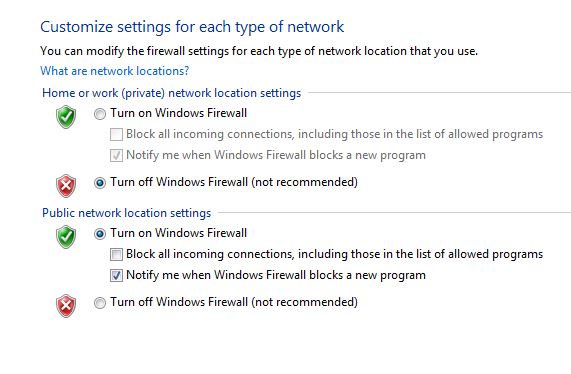This screenshot has width=571, height=374.
Task: Check Block all incoming connections box for public network
Action: [x=116, y=254]
